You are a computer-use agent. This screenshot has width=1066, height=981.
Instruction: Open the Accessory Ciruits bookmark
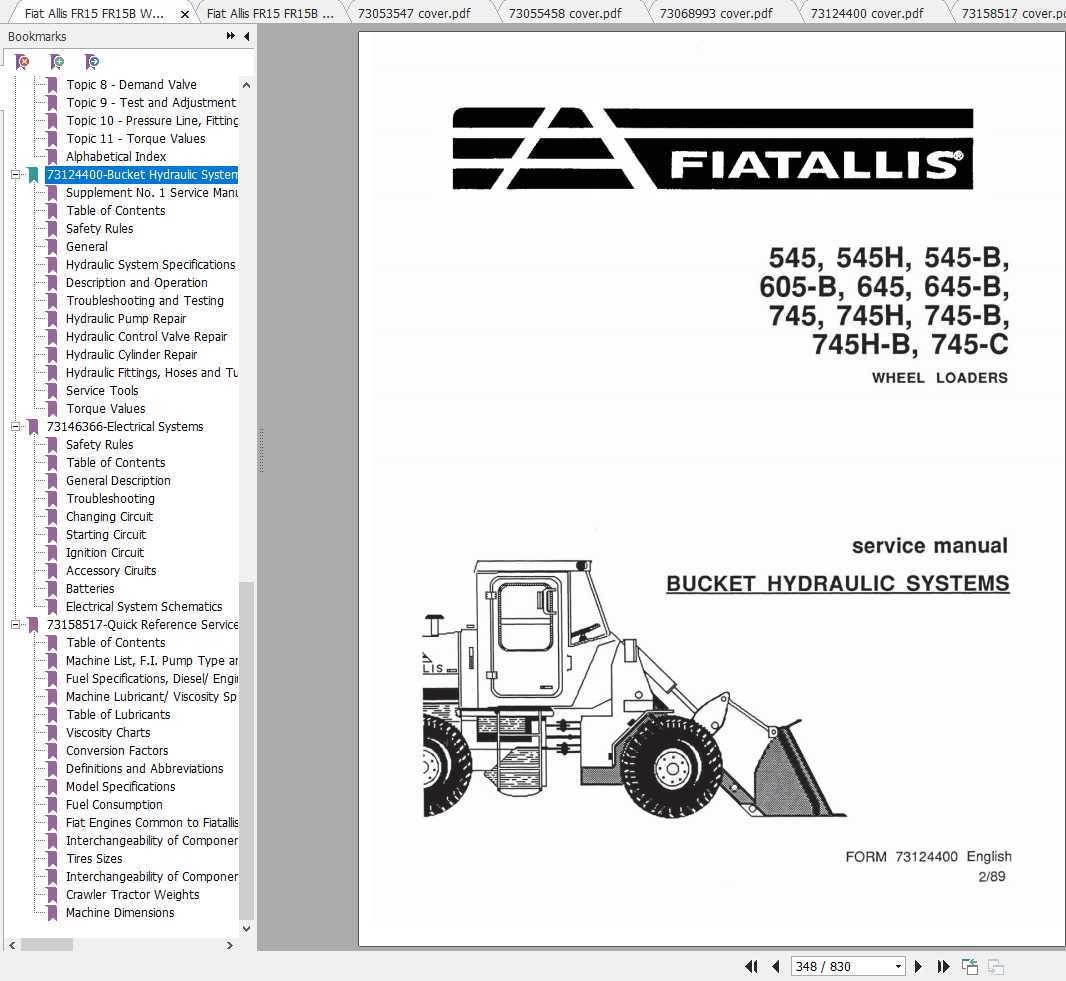111,571
